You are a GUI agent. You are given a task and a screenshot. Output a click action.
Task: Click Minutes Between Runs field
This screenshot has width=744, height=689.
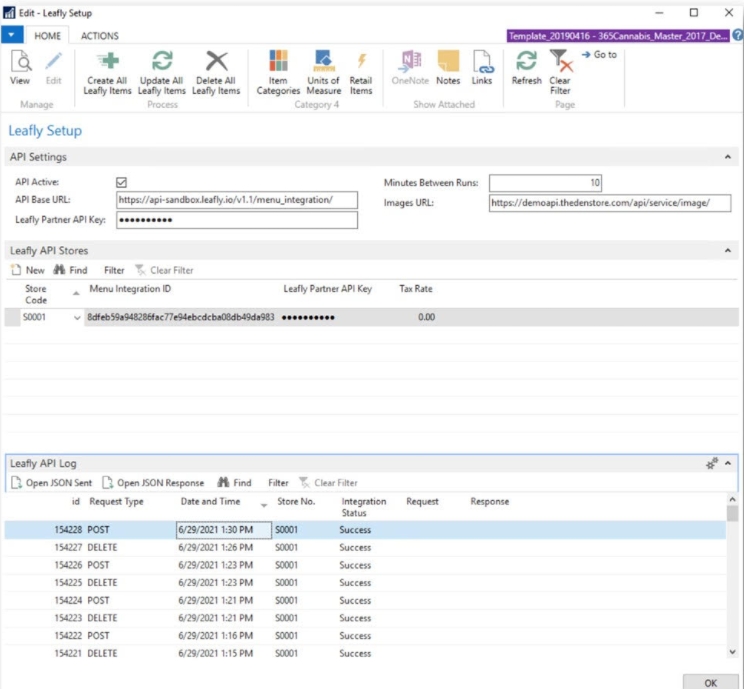[545, 183]
